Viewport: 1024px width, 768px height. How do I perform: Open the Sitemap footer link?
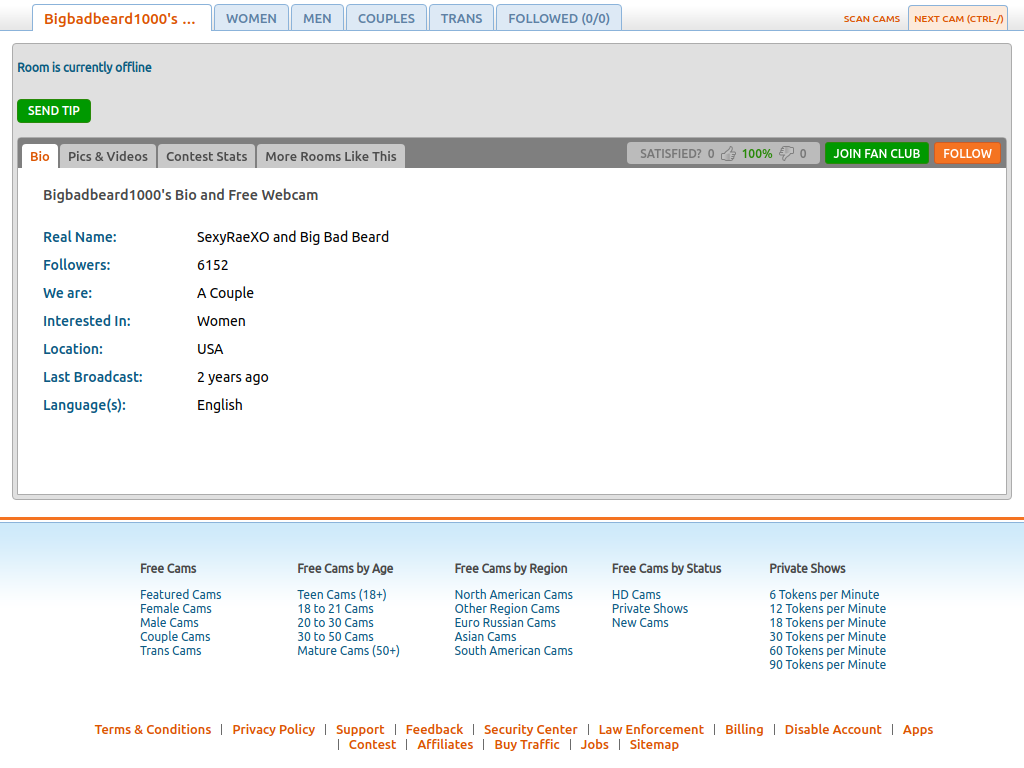point(654,744)
